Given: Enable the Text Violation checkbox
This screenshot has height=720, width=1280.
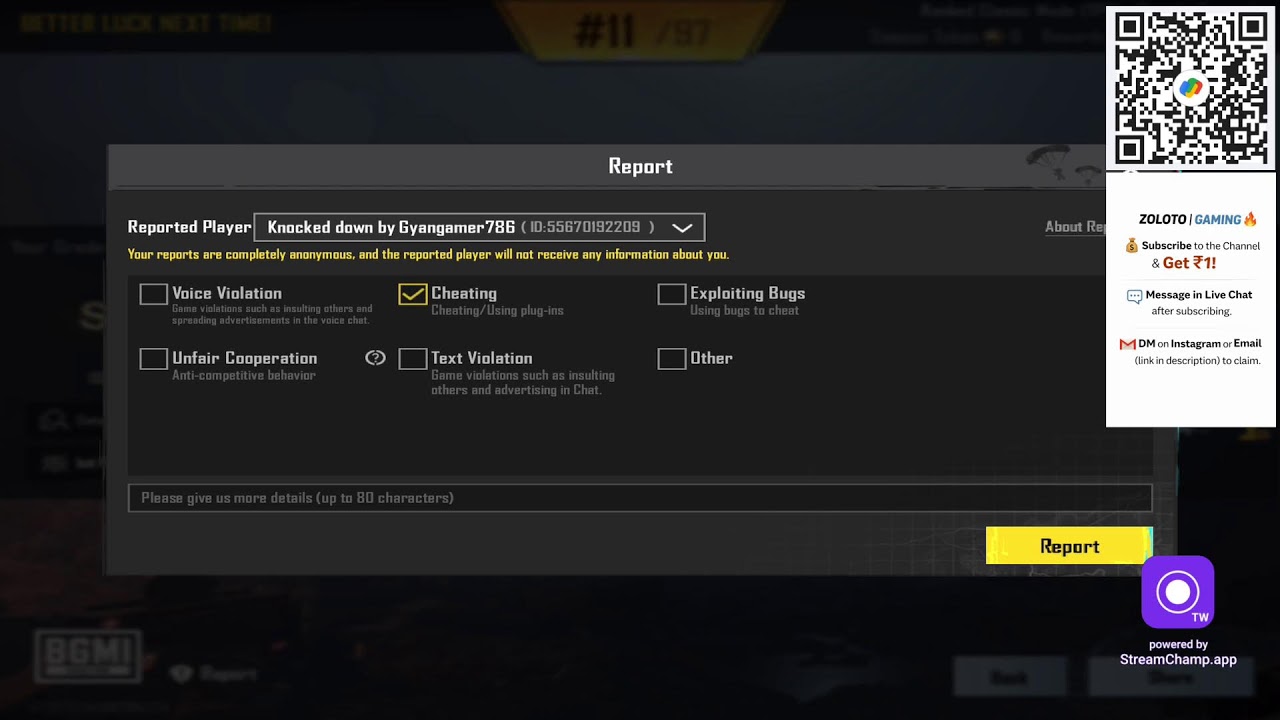Looking at the screenshot, I should click(x=412, y=358).
